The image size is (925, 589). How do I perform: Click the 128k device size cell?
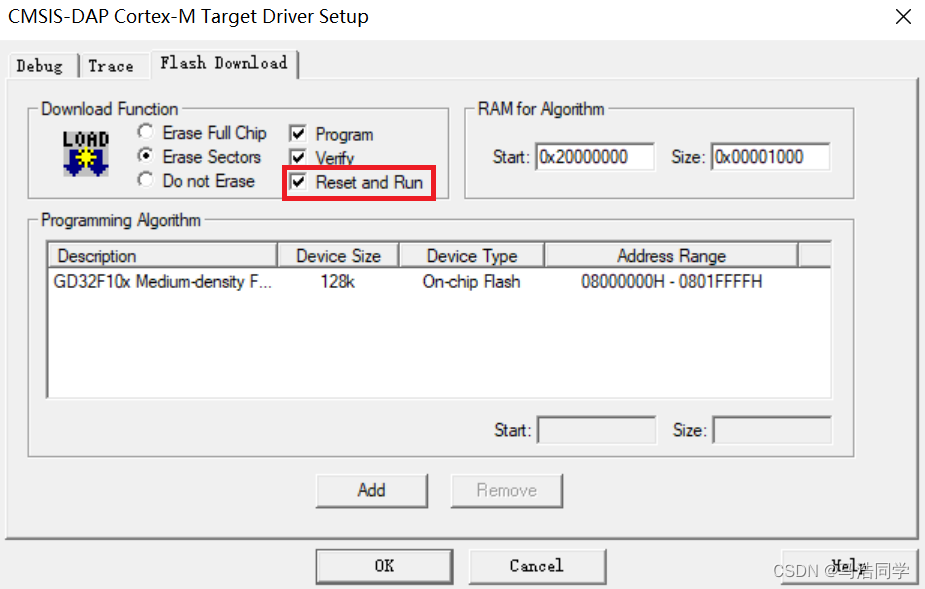[x=337, y=282]
